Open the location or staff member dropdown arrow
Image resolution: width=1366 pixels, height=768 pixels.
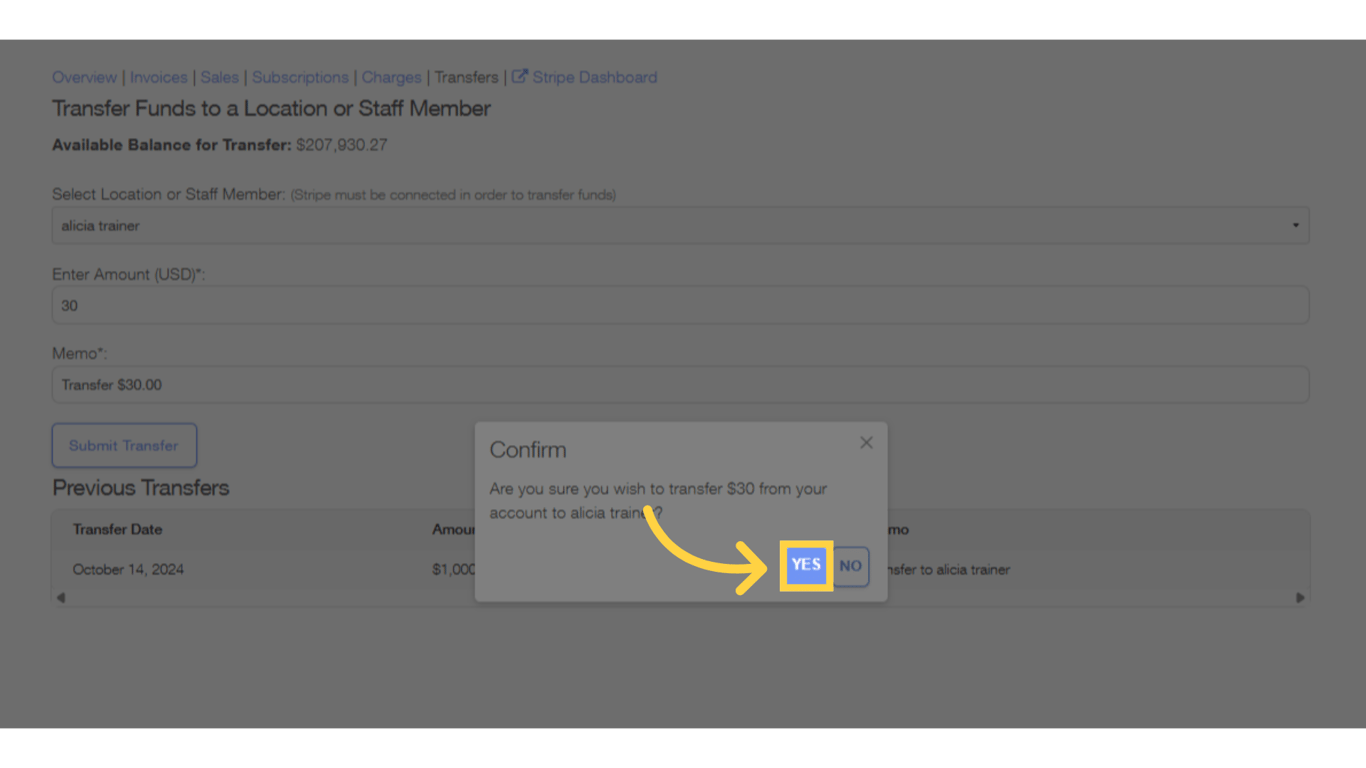pos(1294,225)
